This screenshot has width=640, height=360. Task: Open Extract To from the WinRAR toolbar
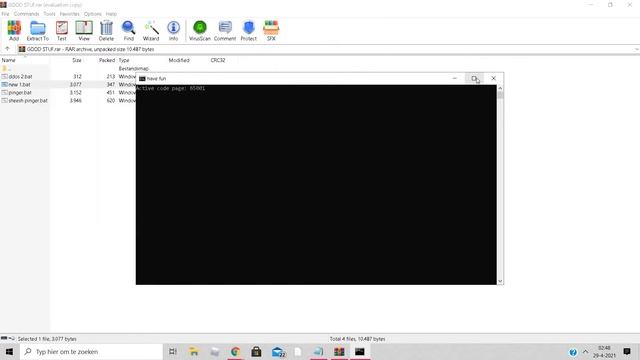[x=38, y=31]
